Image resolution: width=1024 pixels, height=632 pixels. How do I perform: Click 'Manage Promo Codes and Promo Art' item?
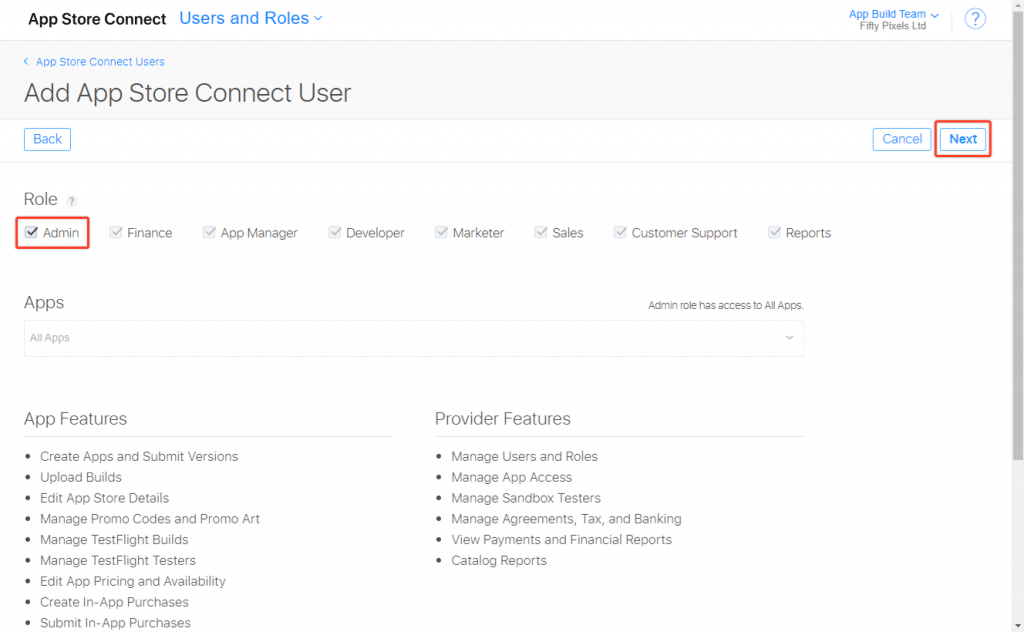click(150, 519)
